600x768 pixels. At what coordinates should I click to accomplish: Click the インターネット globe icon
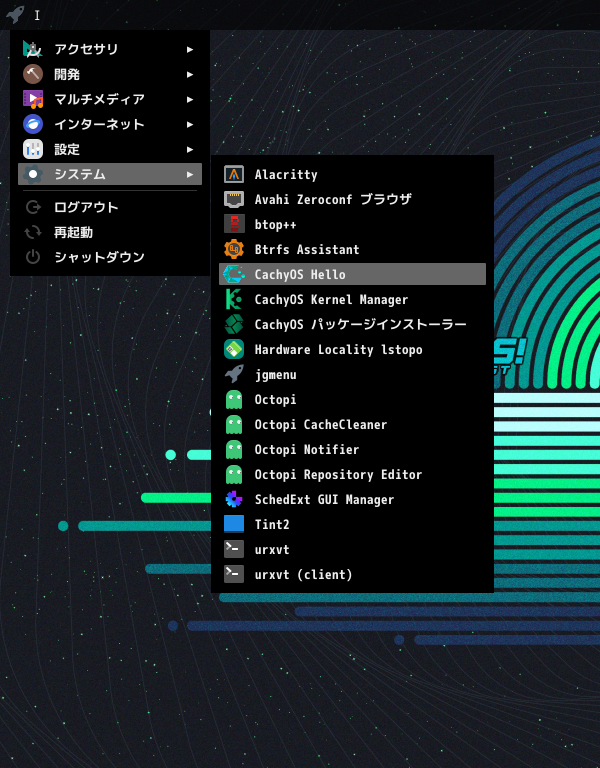click(33, 124)
